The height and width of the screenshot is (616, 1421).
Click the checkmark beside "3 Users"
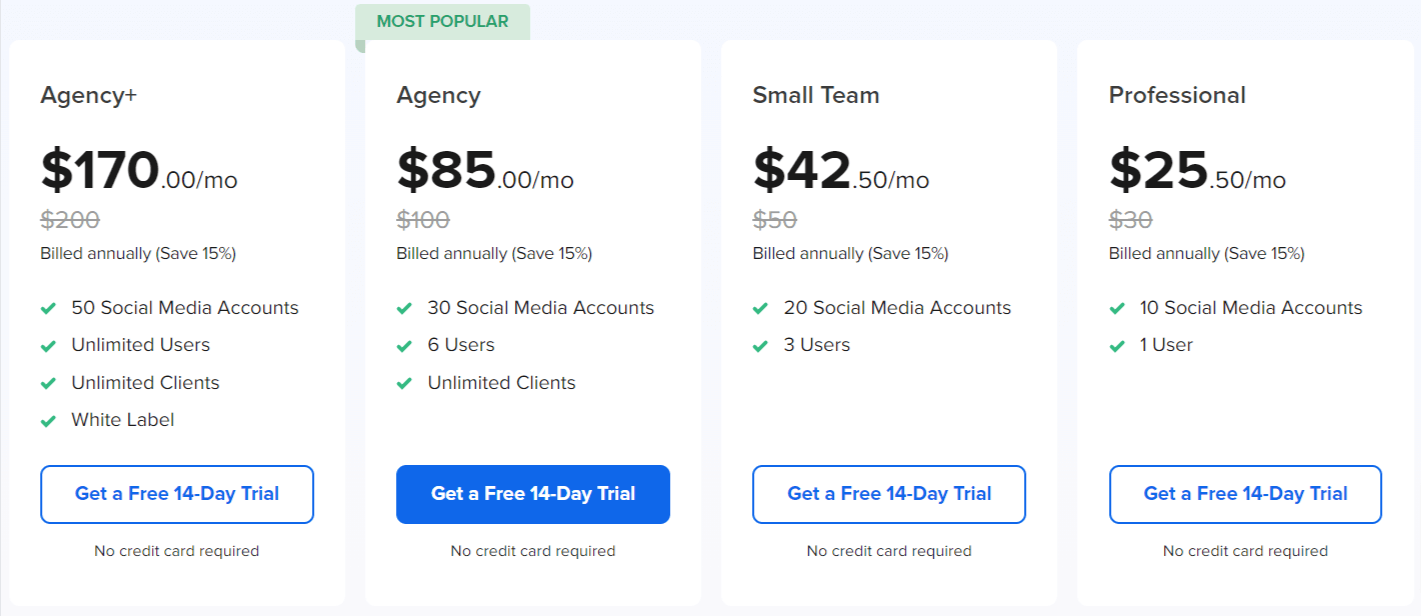click(759, 345)
